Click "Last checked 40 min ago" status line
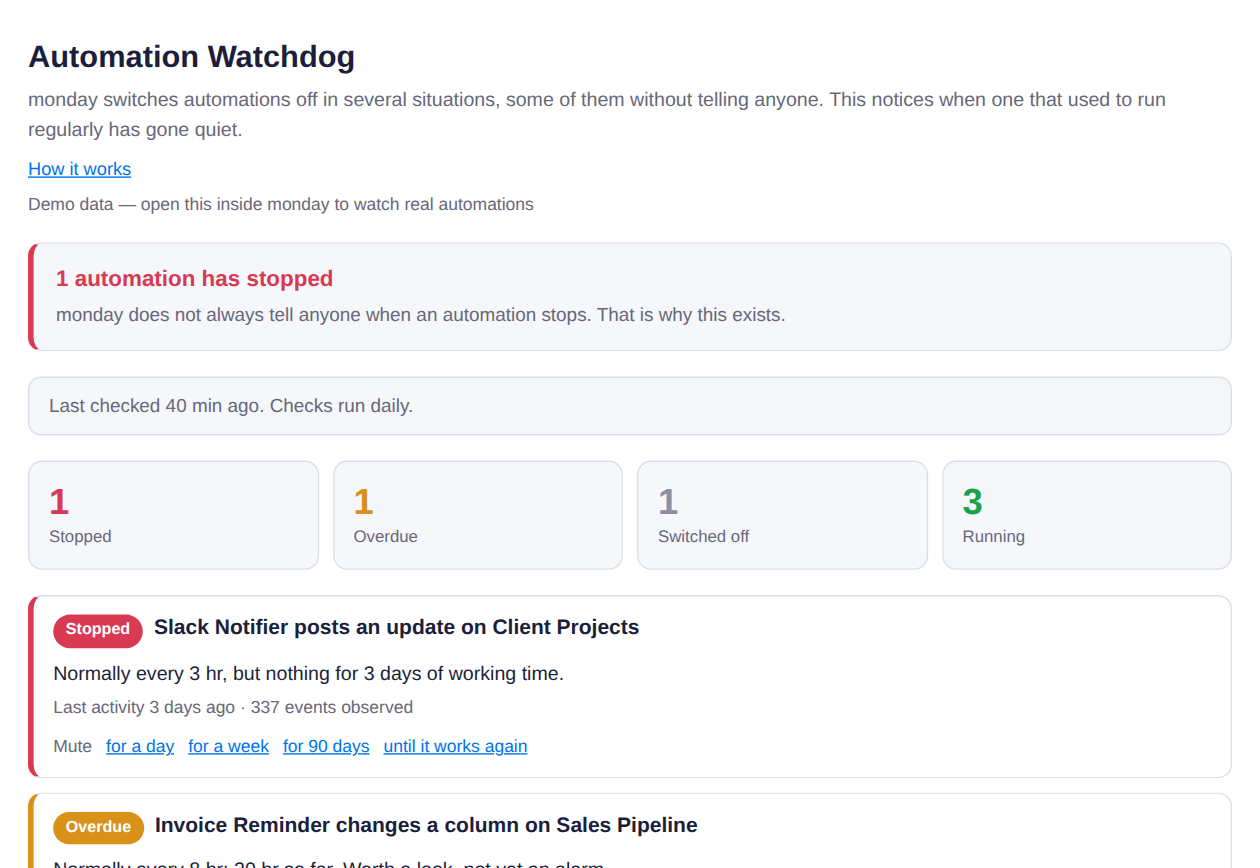The width and height of the screenshot is (1260, 868). 231,406
